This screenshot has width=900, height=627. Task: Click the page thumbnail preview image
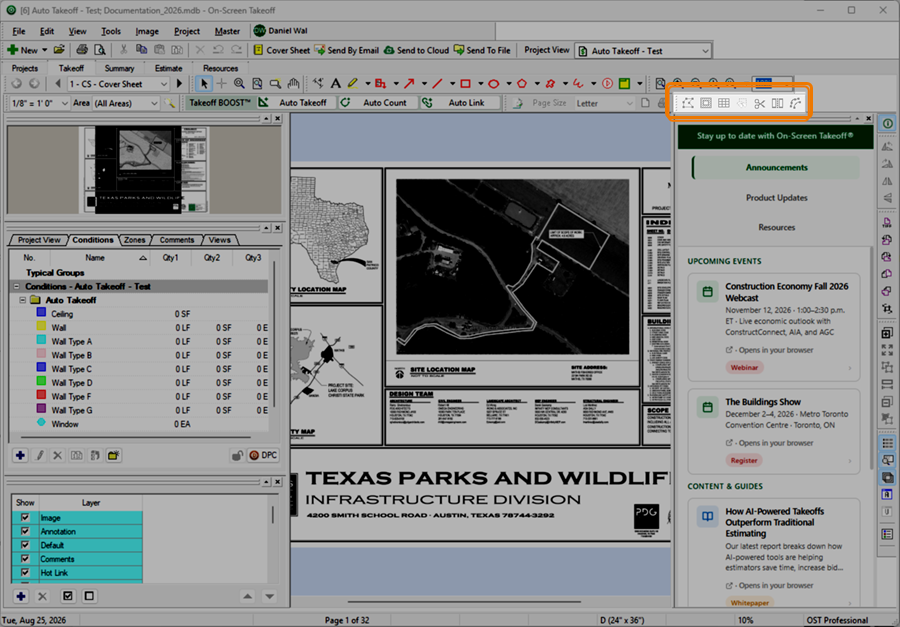click(x=145, y=169)
